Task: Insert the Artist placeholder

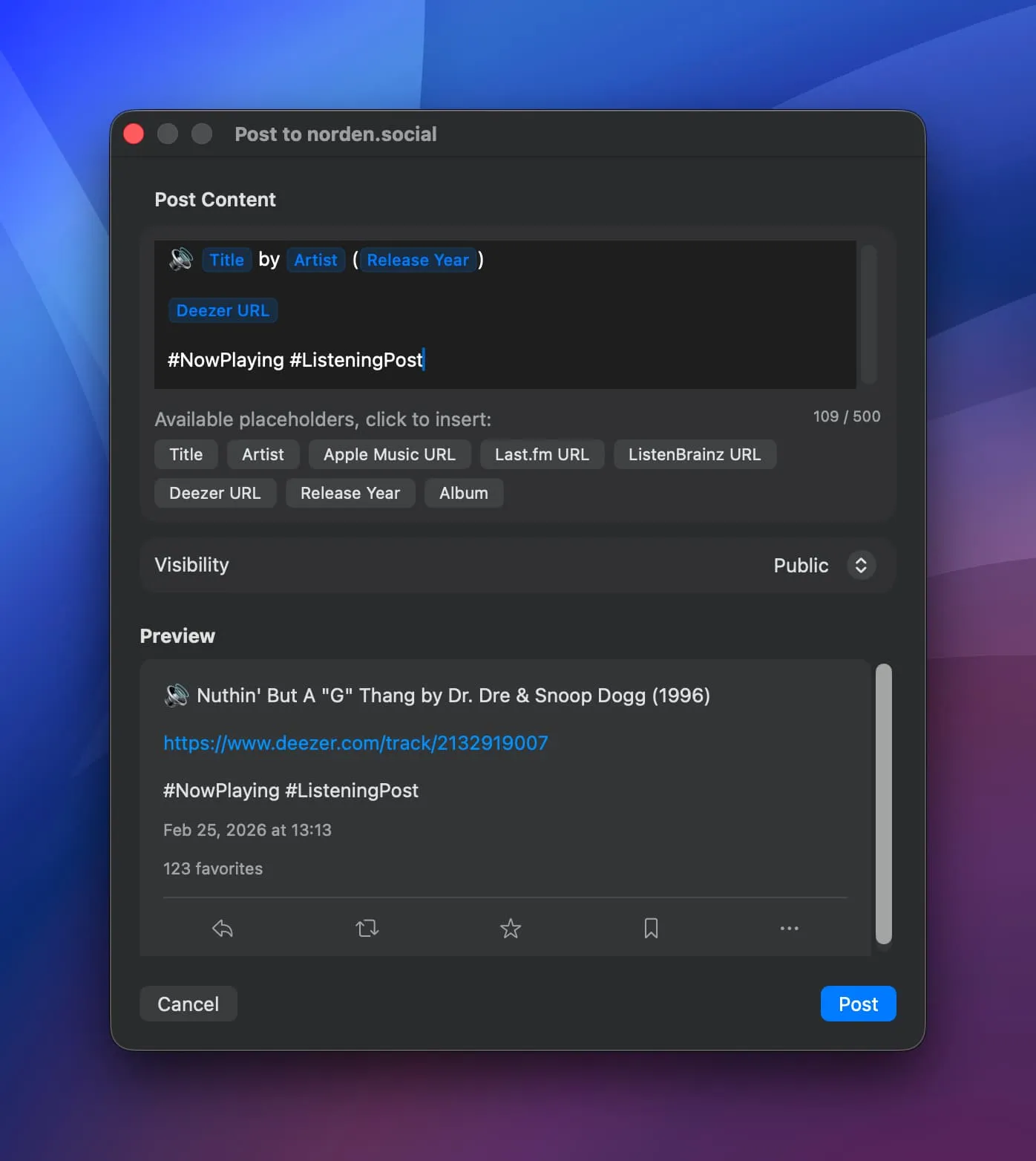Action: click(x=263, y=454)
